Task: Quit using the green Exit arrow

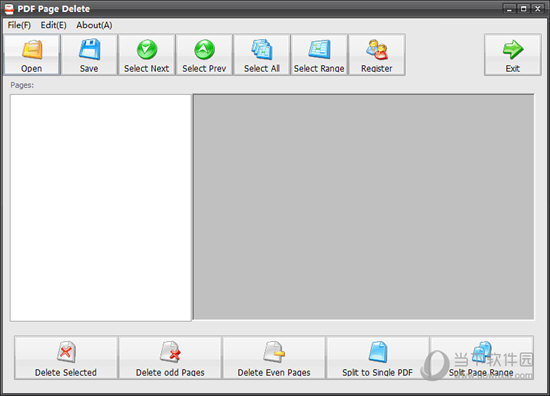Action: (x=512, y=55)
